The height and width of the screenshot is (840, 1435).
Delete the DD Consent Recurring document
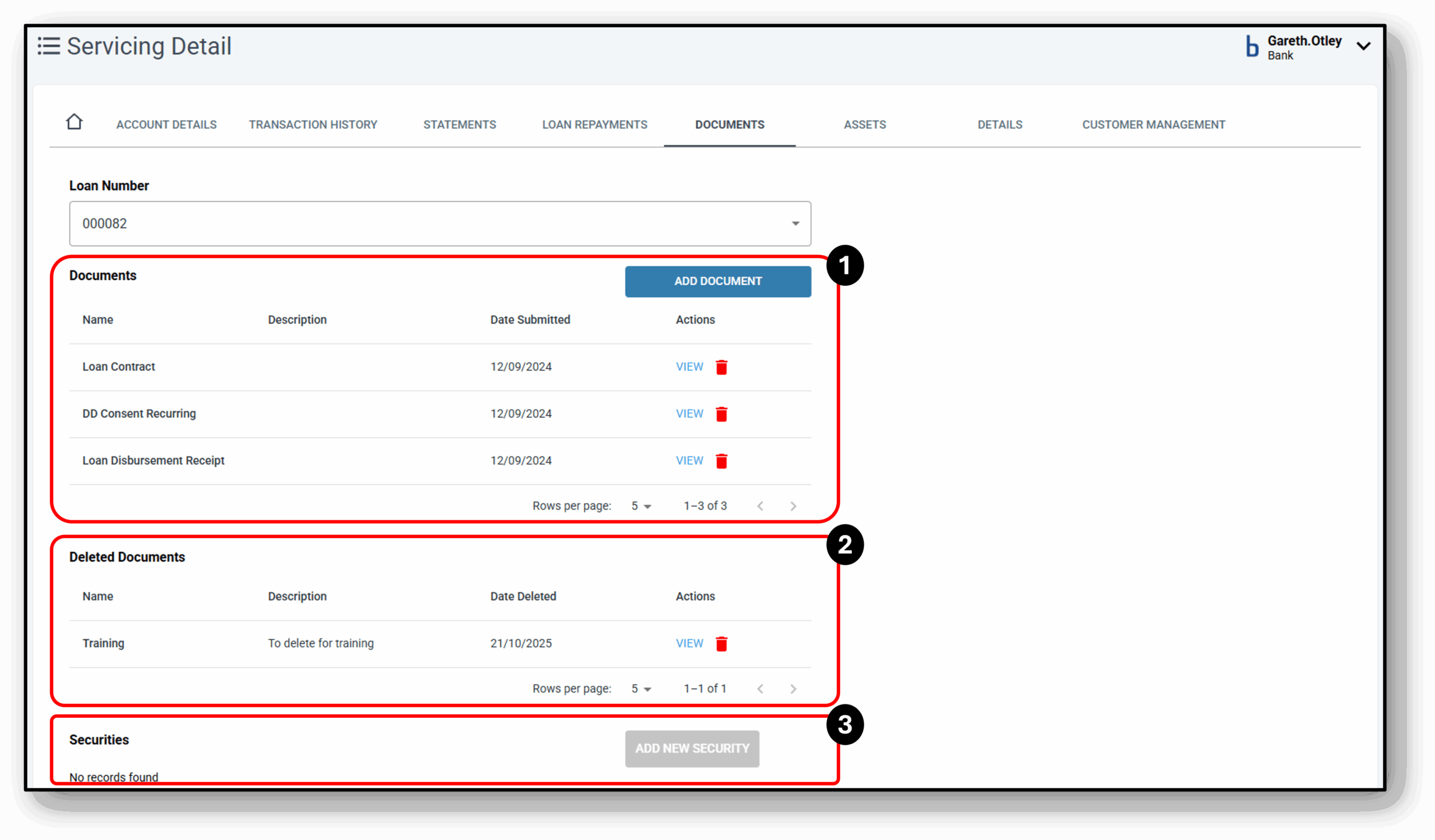coord(721,414)
